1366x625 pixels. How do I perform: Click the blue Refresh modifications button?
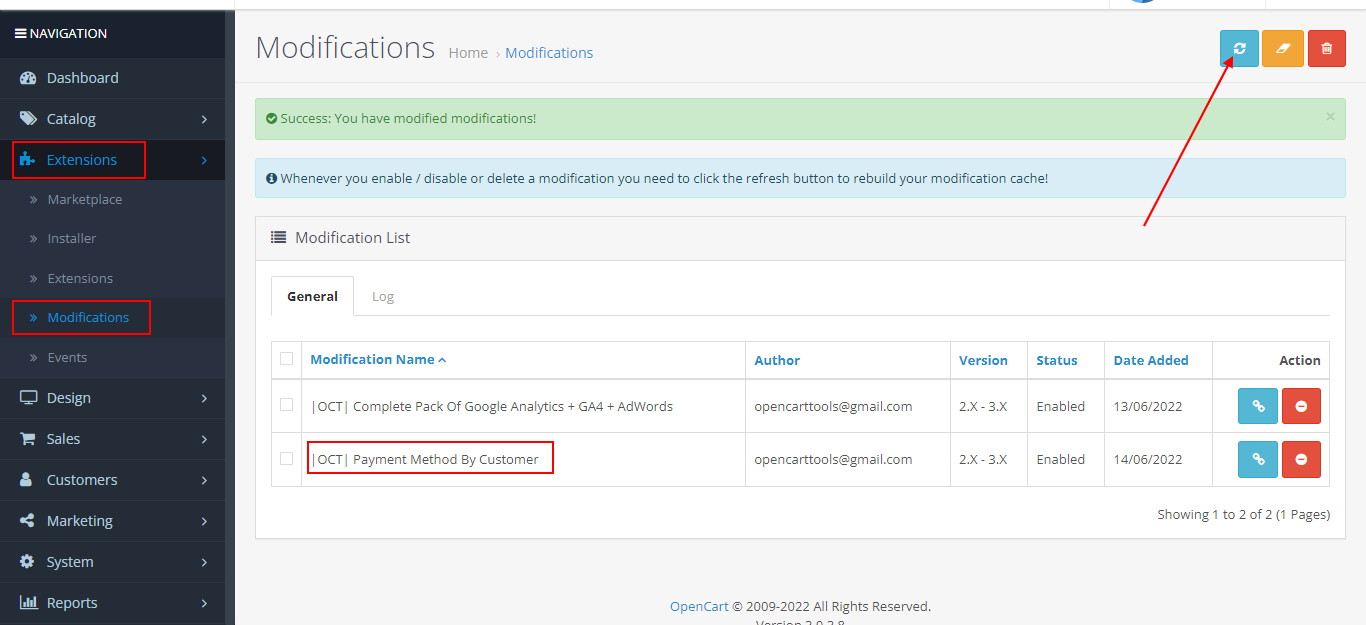click(x=1239, y=48)
